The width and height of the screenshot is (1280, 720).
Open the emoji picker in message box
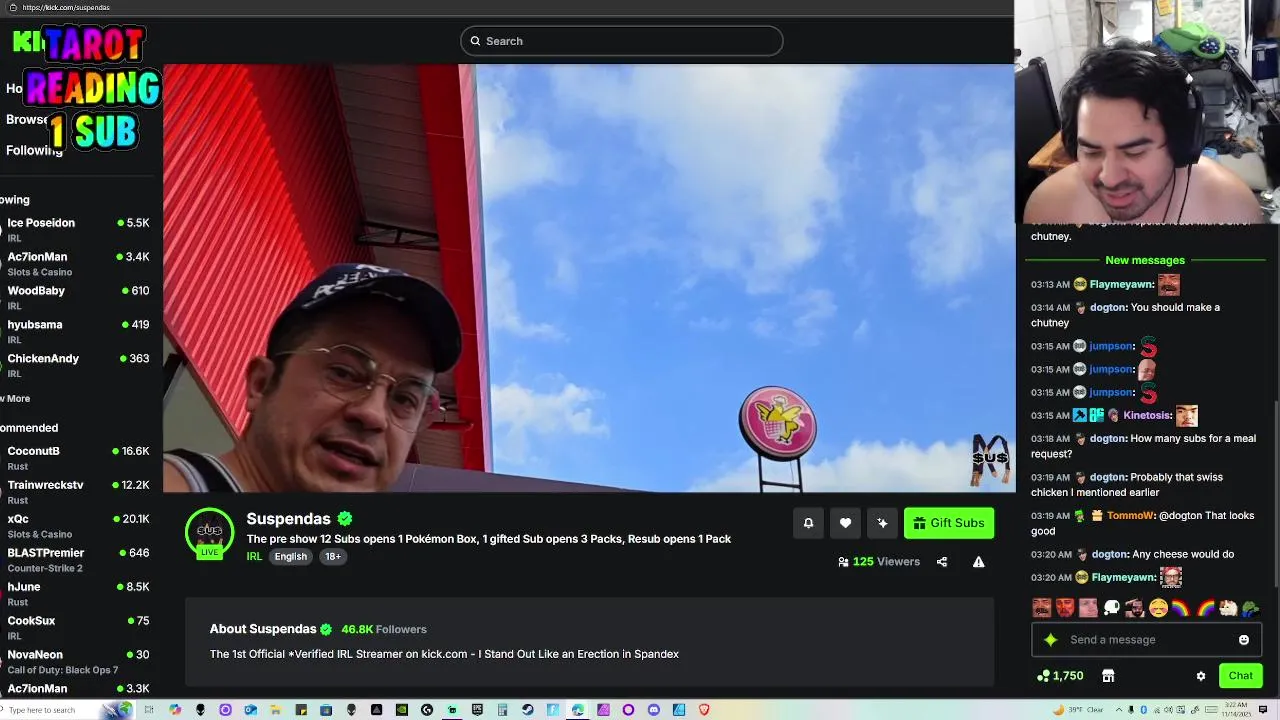[x=1243, y=640]
